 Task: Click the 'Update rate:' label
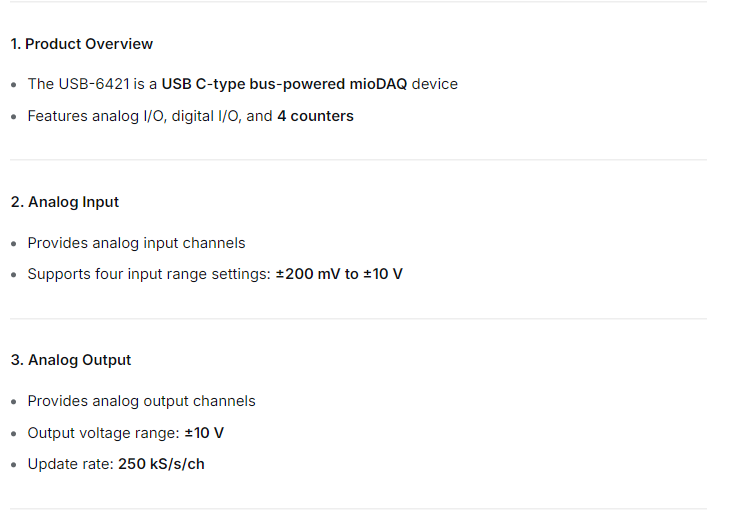pyautogui.click(x=71, y=464)
